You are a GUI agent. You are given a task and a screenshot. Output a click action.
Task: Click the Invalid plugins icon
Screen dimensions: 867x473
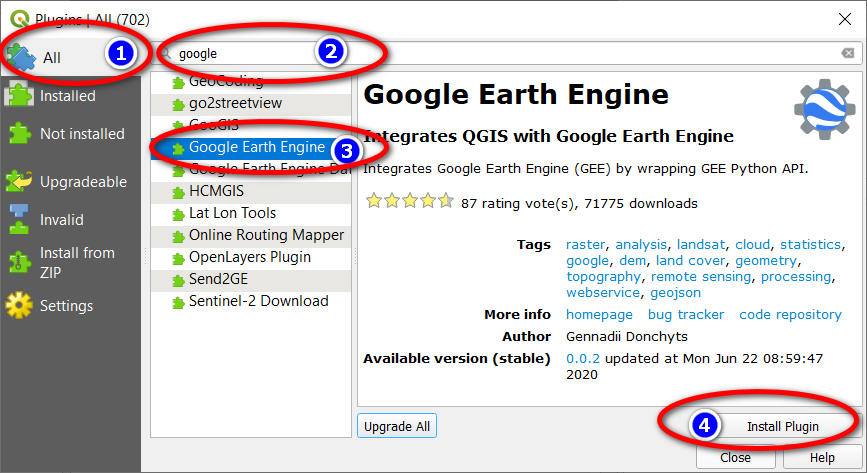tap(19, 219)
